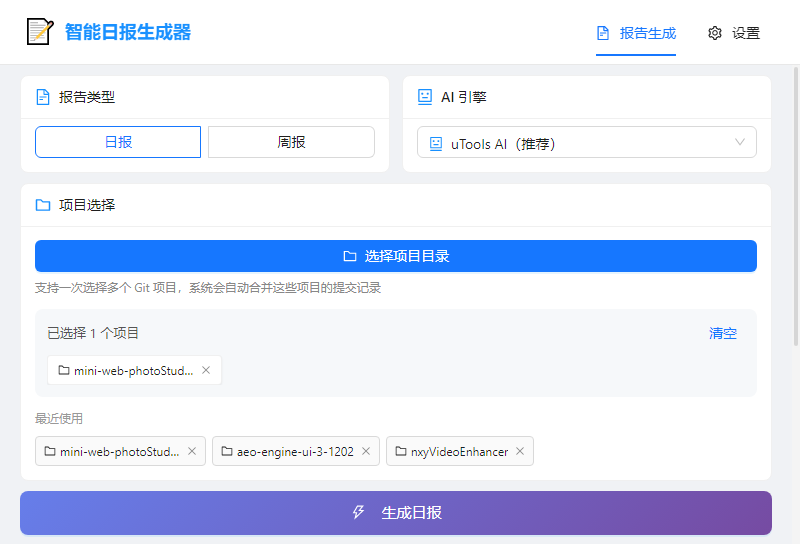Click 清空 to clear selected projects
The height and width of the screenshot is (544, 800).
[x=723, y=333]
